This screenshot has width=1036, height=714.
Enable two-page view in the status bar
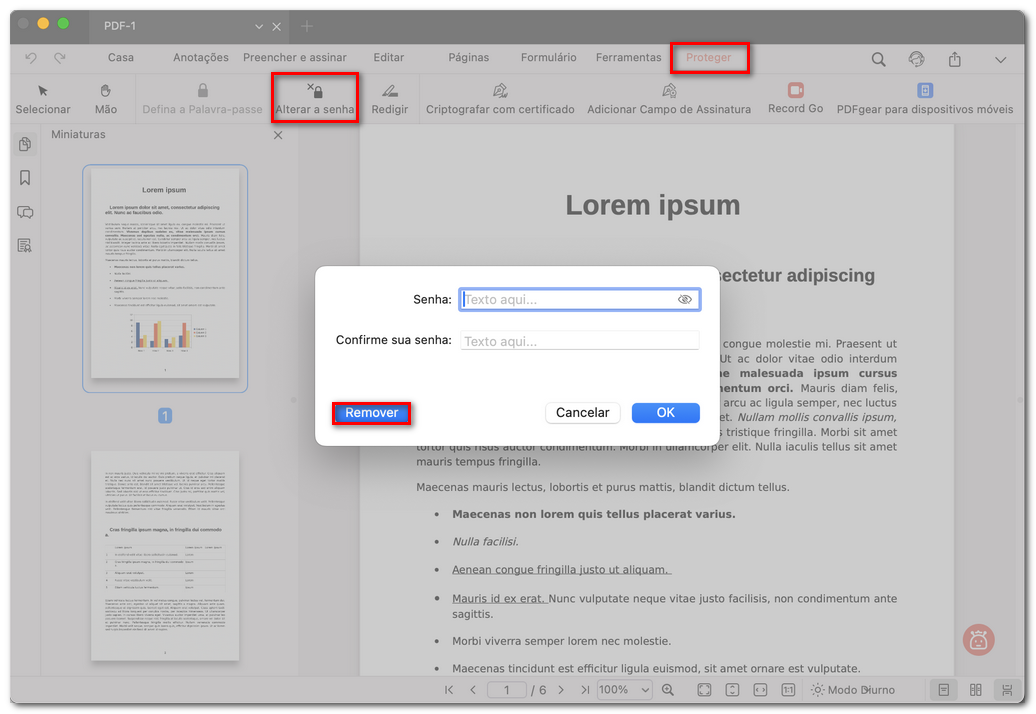[x=975, y=689]
